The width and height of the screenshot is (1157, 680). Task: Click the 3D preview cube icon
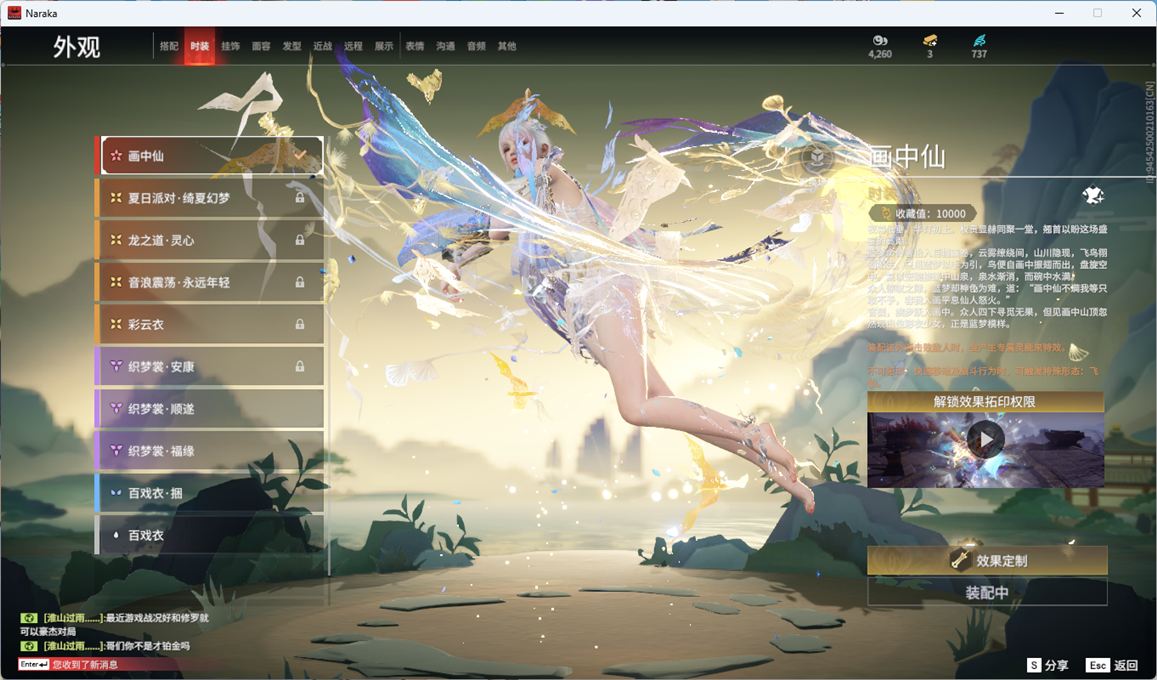[x=816, y=158]
